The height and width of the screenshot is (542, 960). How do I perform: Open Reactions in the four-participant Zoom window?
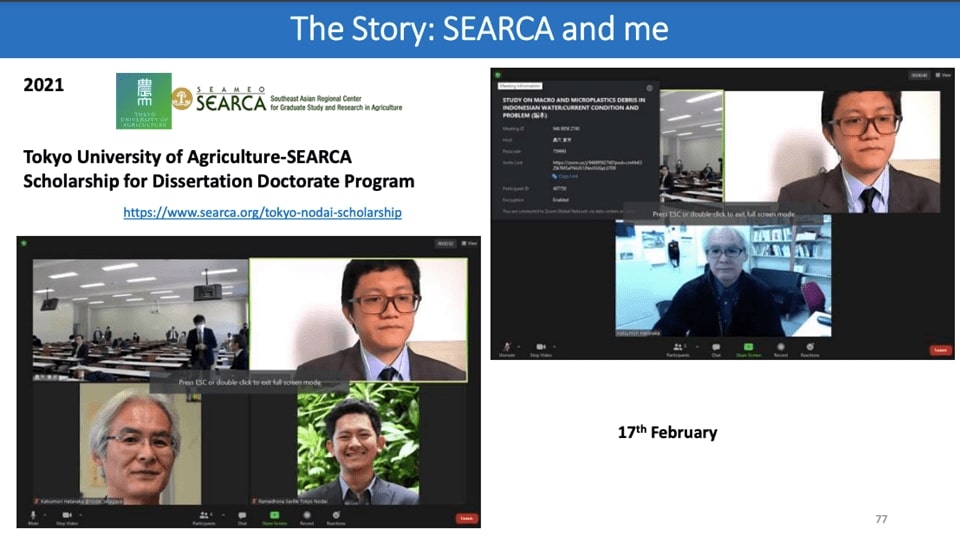pyautogui.click(x=338, y=517)
